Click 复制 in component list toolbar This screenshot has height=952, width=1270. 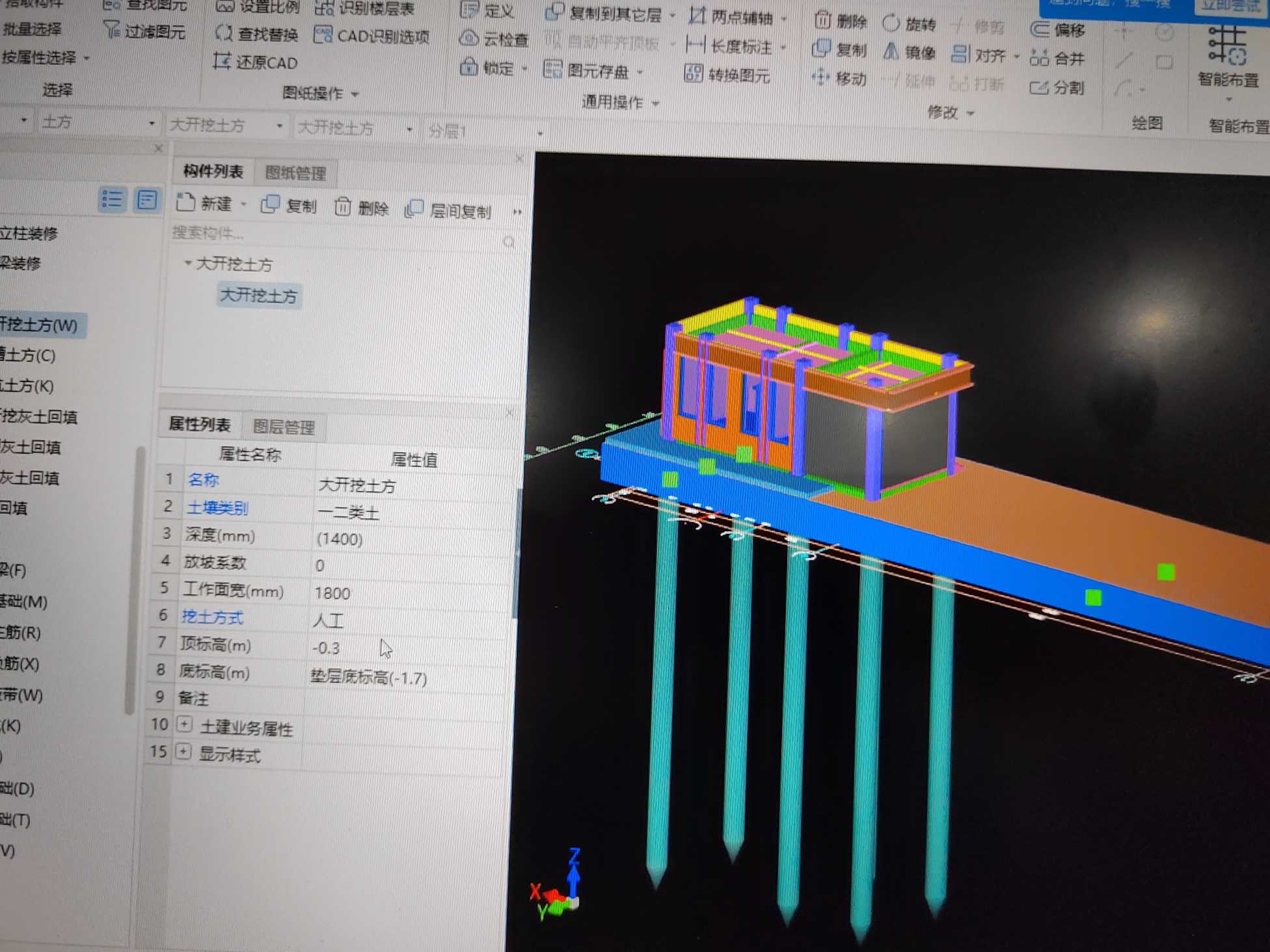(x=288, y=205)
